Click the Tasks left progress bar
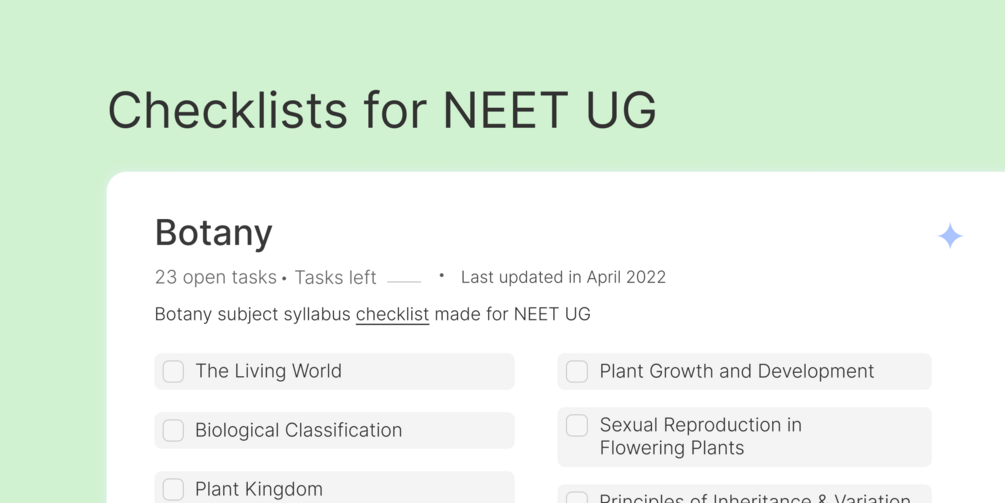 (x=404, y=281)
